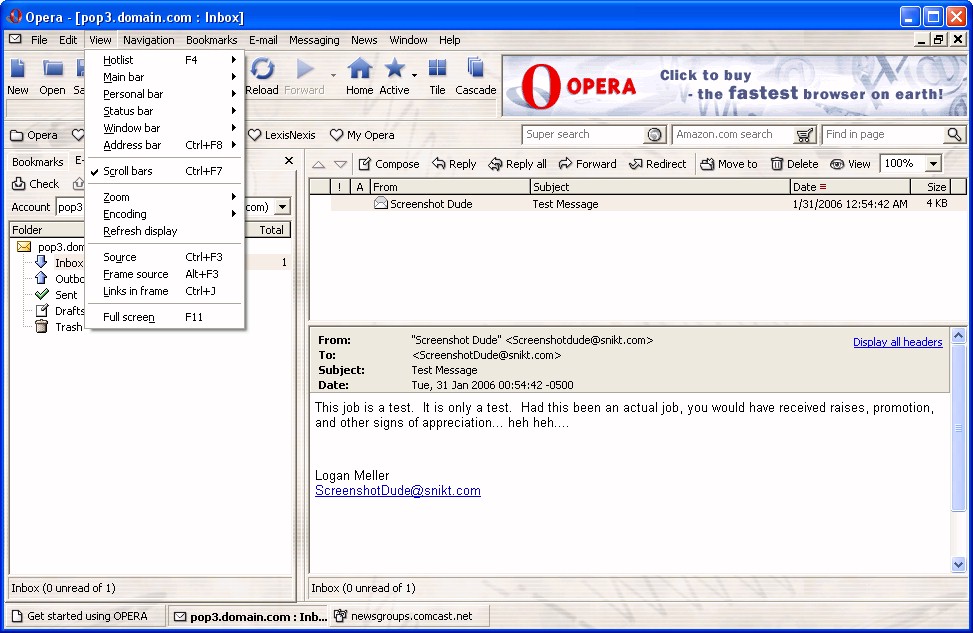Screen dimensions: 973x633
Task: Select Frame source menu entry
Action: tap(164, 274)
